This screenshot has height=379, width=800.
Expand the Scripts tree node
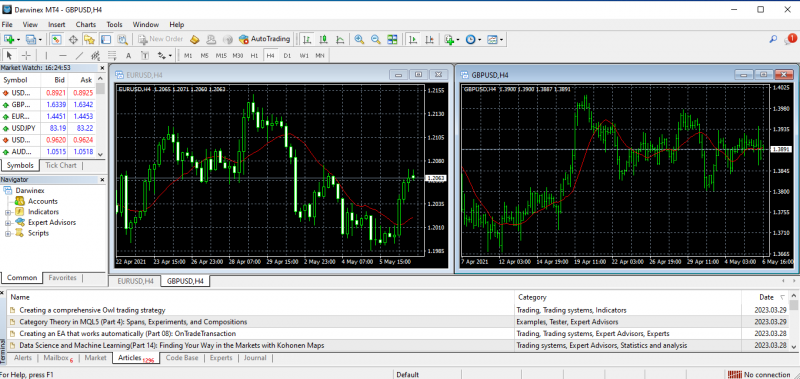point(8,234)
